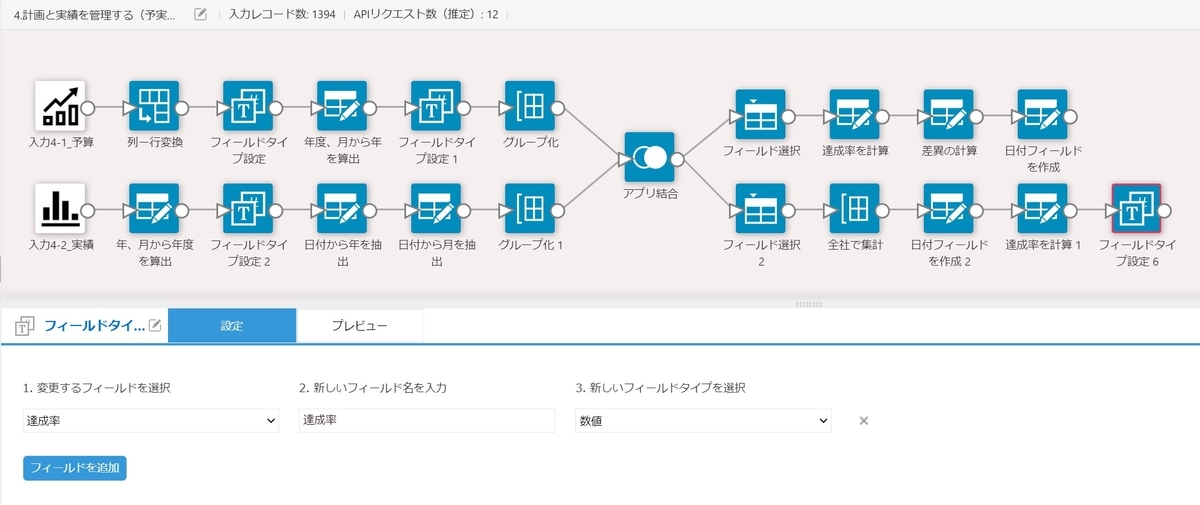
Task: Click the output port of フィールドタイプ設定 6
Action: point(1166,209)
